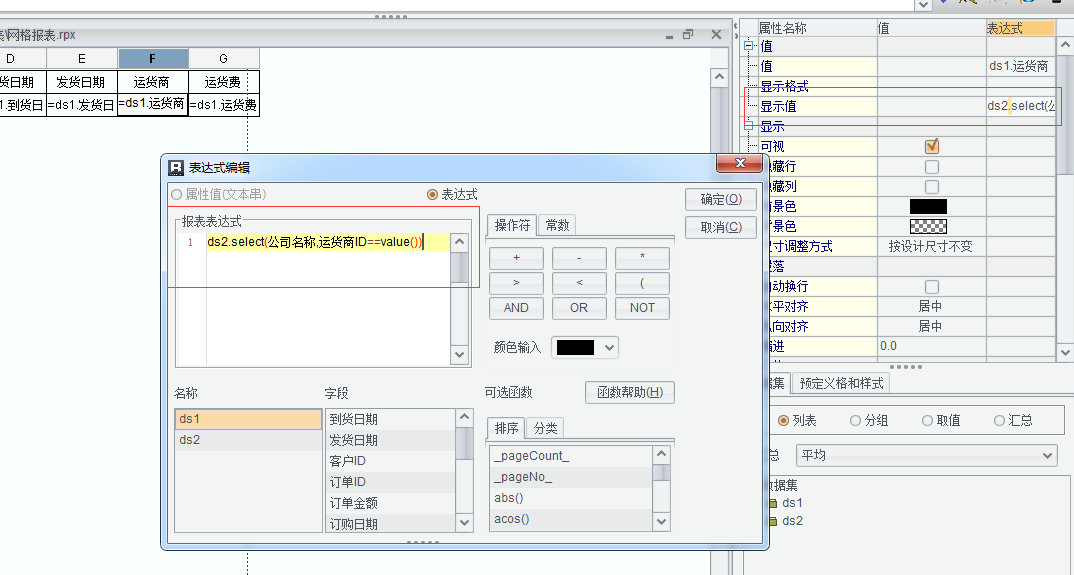Toggle the 可视 checkbox
1074x575 pixels.
tap(932, 146)
